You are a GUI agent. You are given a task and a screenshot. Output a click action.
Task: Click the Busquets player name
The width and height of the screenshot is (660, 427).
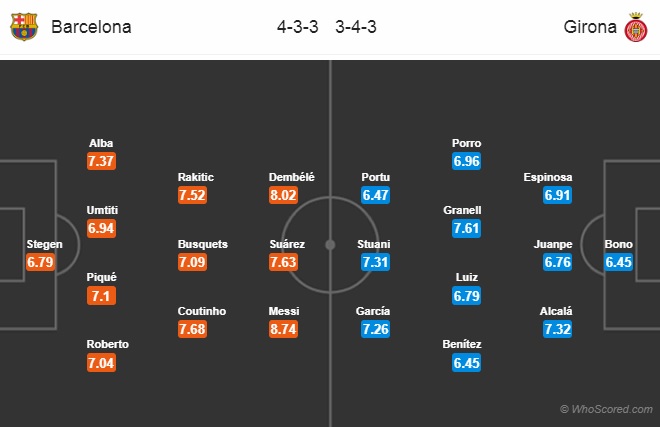[x=203, y=244]
